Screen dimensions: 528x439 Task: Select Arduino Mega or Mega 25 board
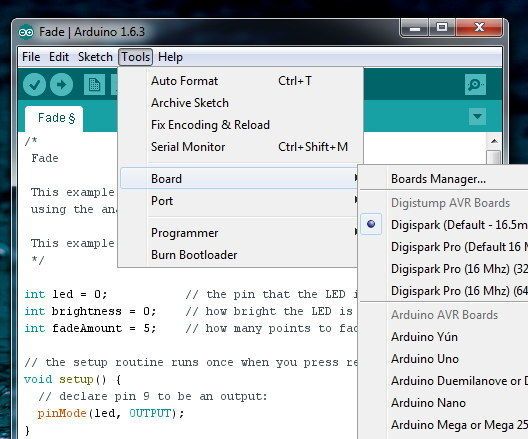pos(443,425)
